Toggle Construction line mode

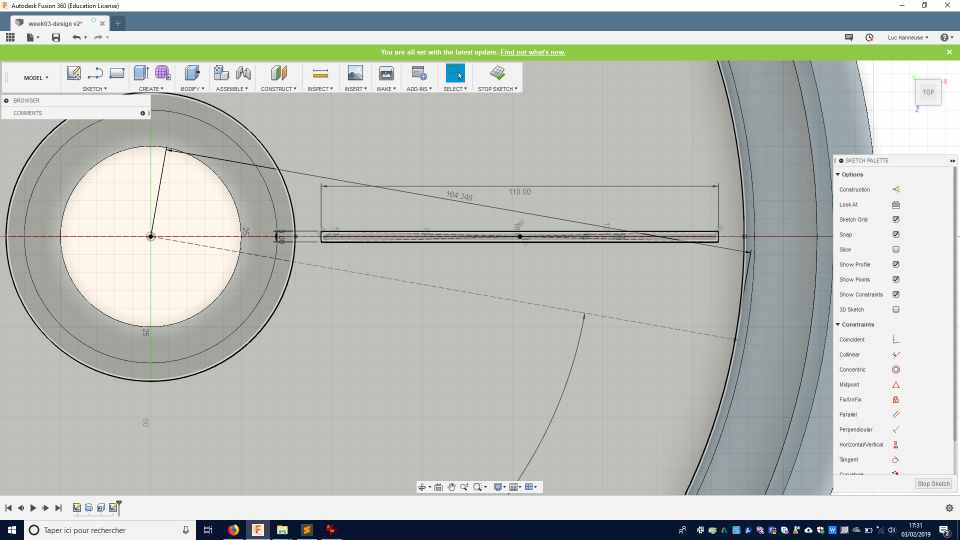[x=896, y=189]
